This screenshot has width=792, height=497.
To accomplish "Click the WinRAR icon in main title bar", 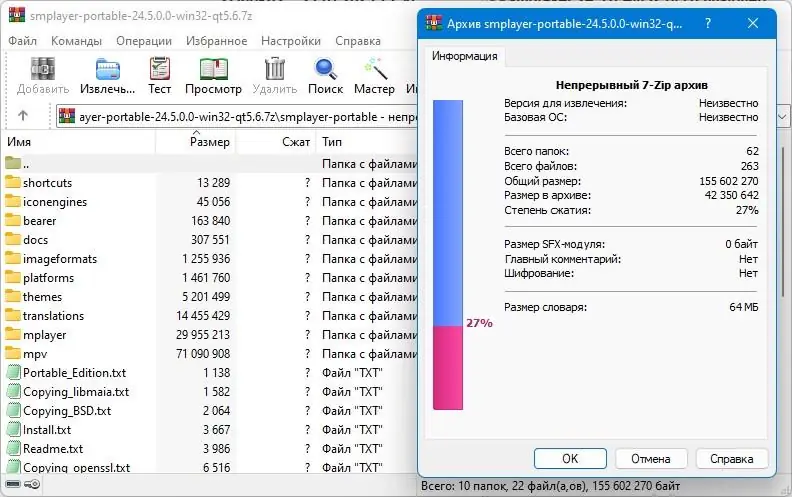I will (17, 15).
